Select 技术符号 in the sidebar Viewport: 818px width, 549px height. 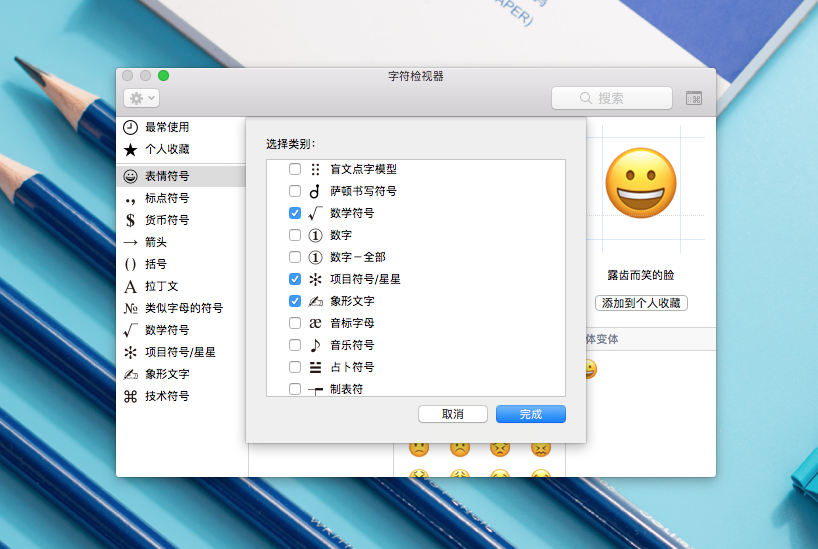coord(183,396)
